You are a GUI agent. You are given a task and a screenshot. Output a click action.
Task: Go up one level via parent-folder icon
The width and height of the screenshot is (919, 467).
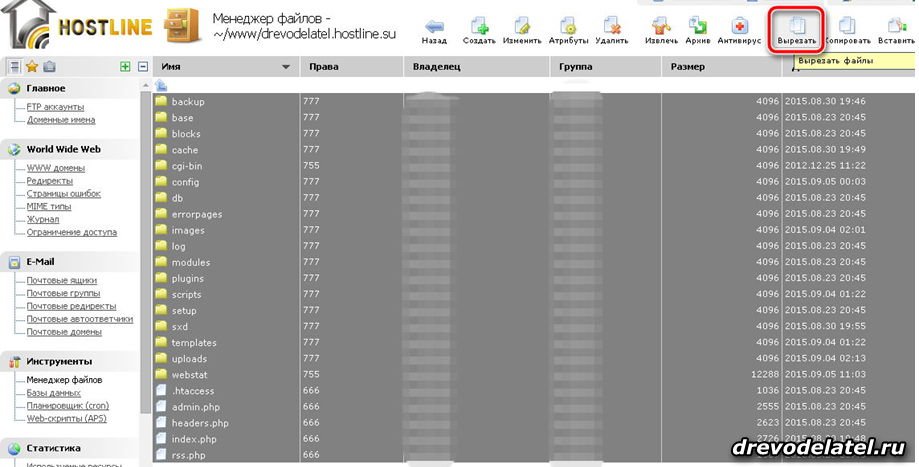(x=161, y=85)
